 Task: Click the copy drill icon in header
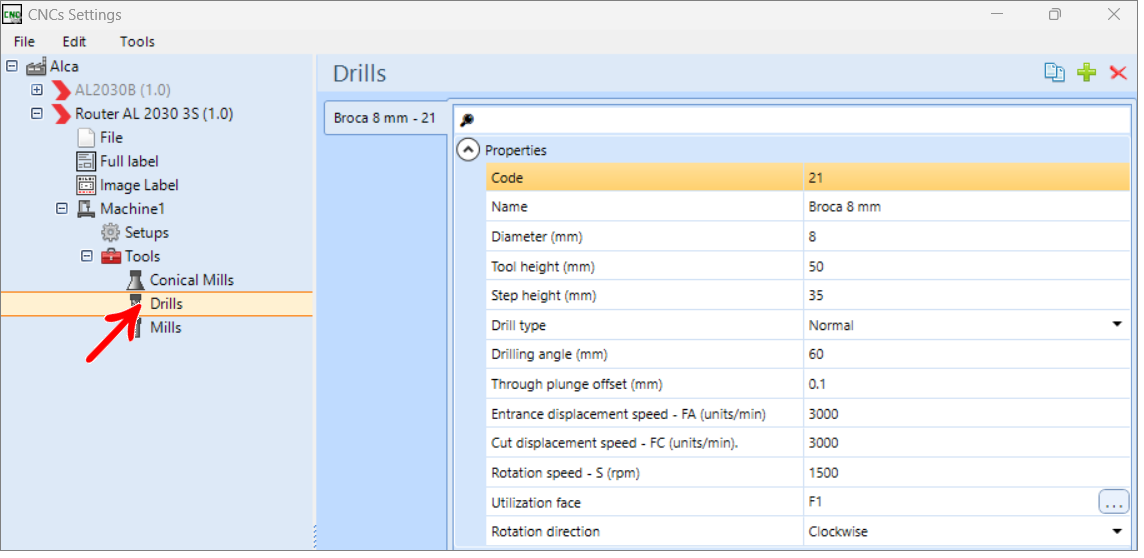(x=1054, y=72)
